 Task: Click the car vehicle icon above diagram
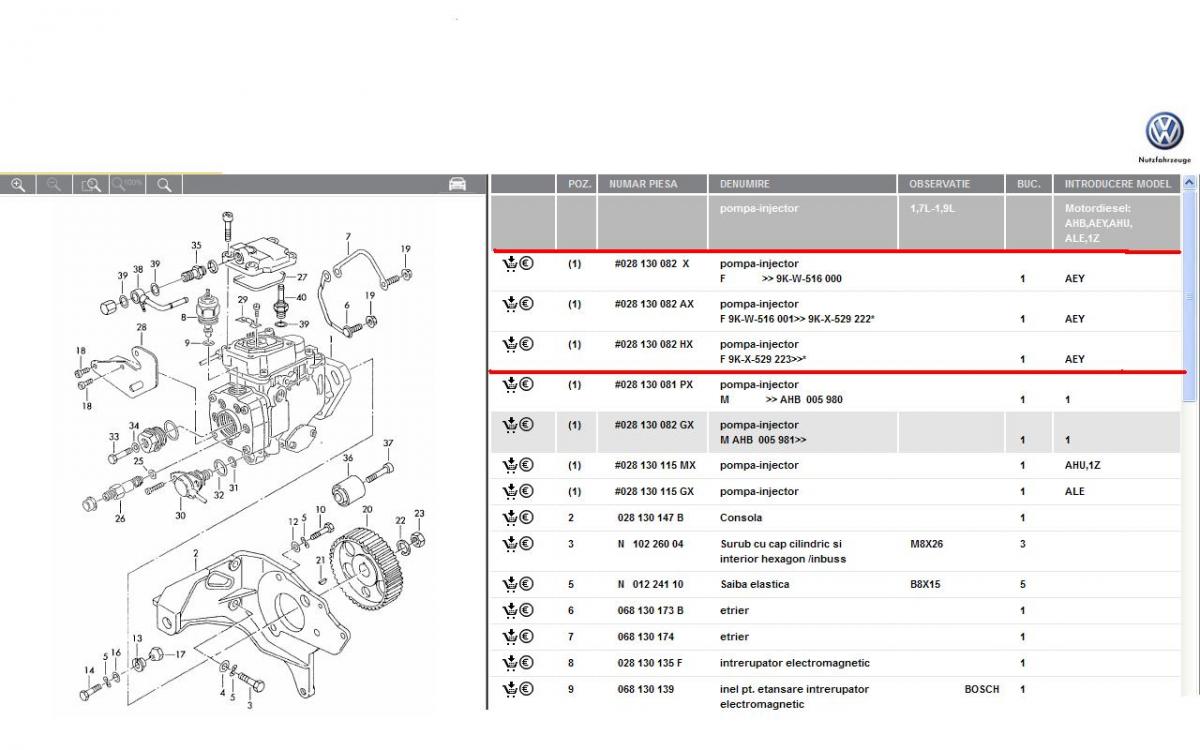(457, 184)
